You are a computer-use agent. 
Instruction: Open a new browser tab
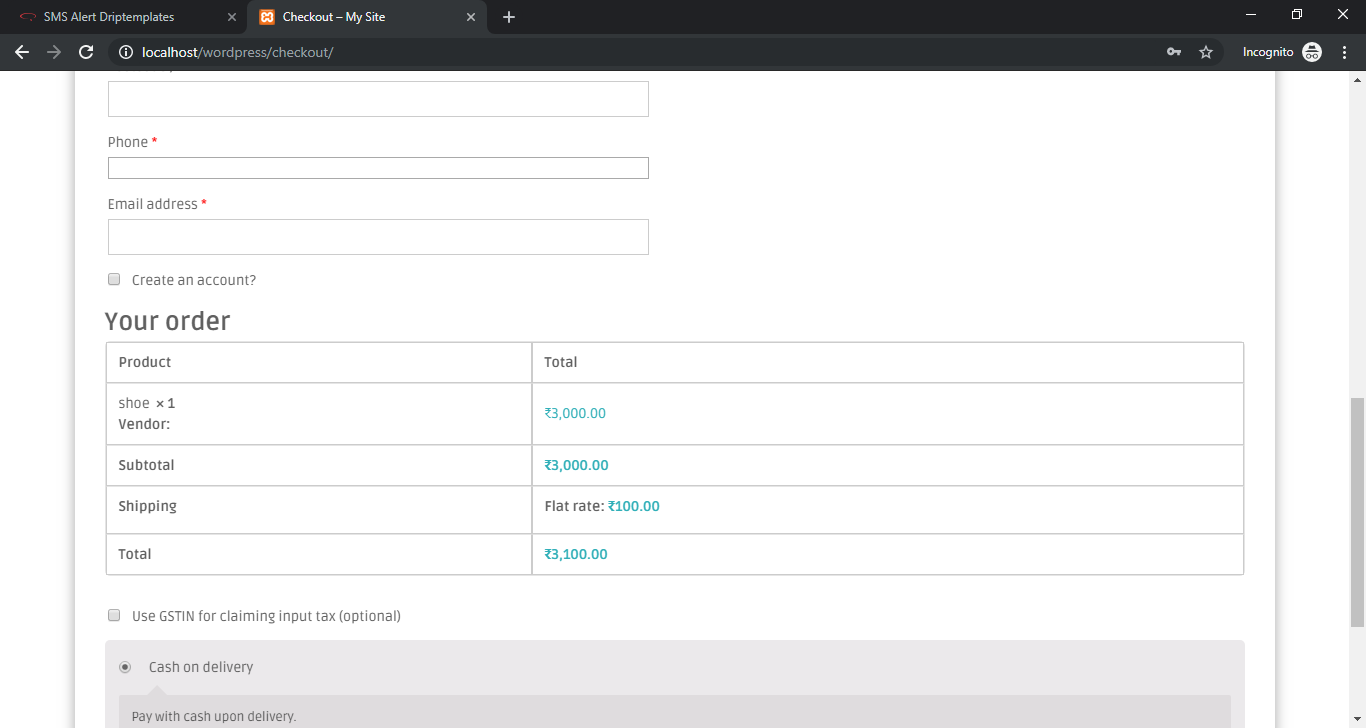(x=509, y=17)
